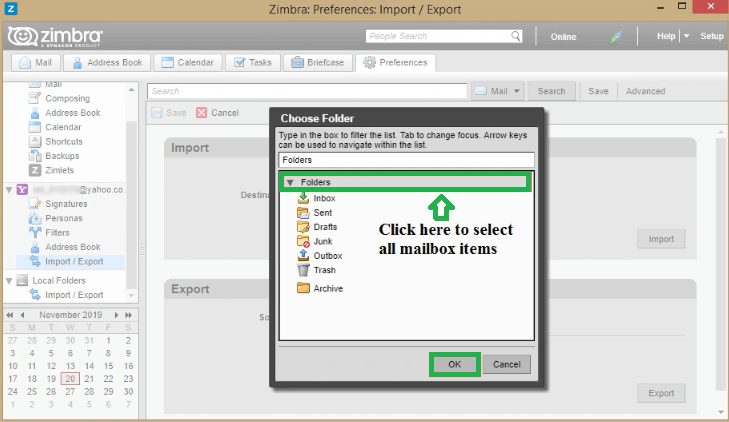The height and width of the screenshot is (422, 729).
Task: Click Save next to the Search button
Action: [x=598, y=91]
